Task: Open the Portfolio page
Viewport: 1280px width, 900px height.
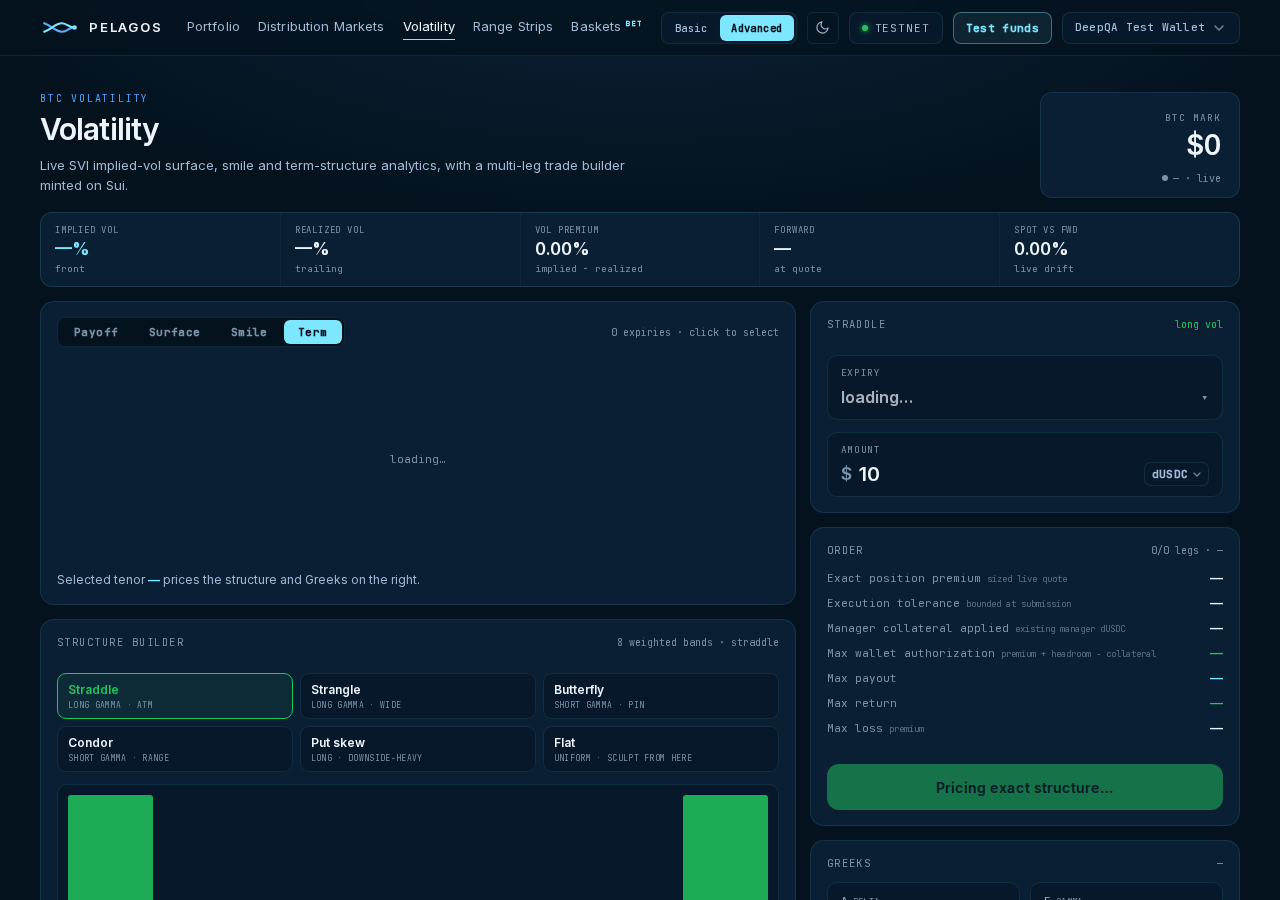Action: (213, 27)
